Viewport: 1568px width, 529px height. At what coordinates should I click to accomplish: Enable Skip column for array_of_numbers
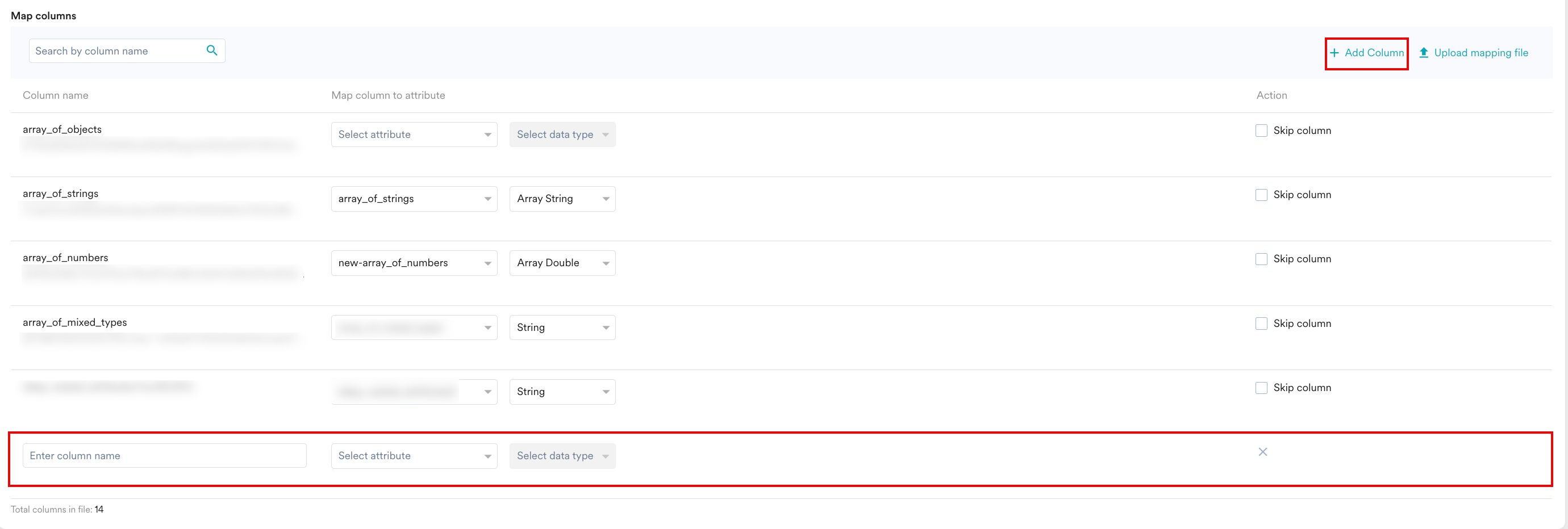point(1261,259)
